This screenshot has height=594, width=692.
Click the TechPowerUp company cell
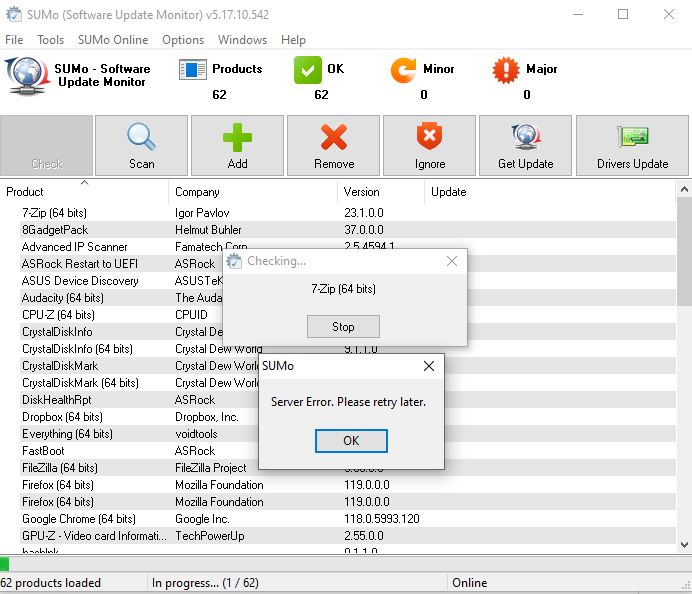(210, 536)
